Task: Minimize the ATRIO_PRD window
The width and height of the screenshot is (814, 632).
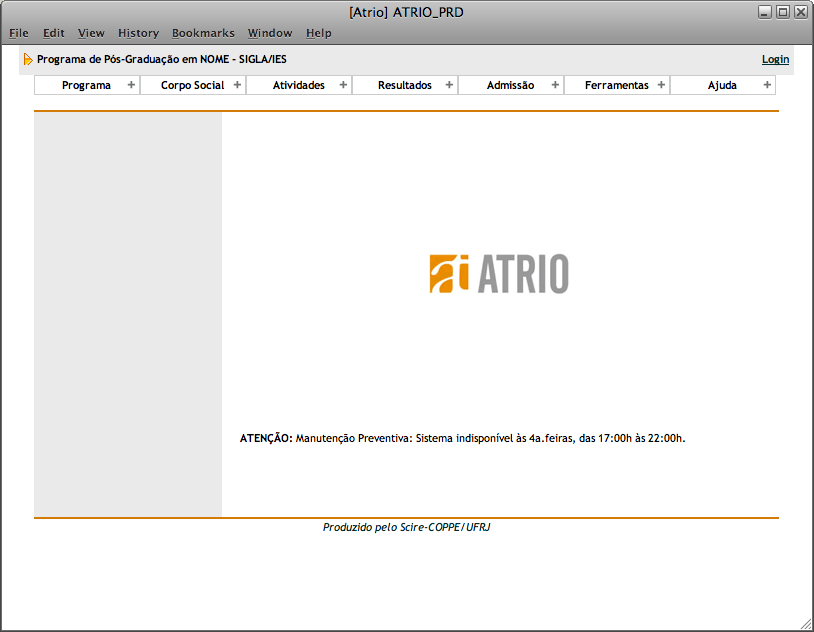Action: point(765,12)
